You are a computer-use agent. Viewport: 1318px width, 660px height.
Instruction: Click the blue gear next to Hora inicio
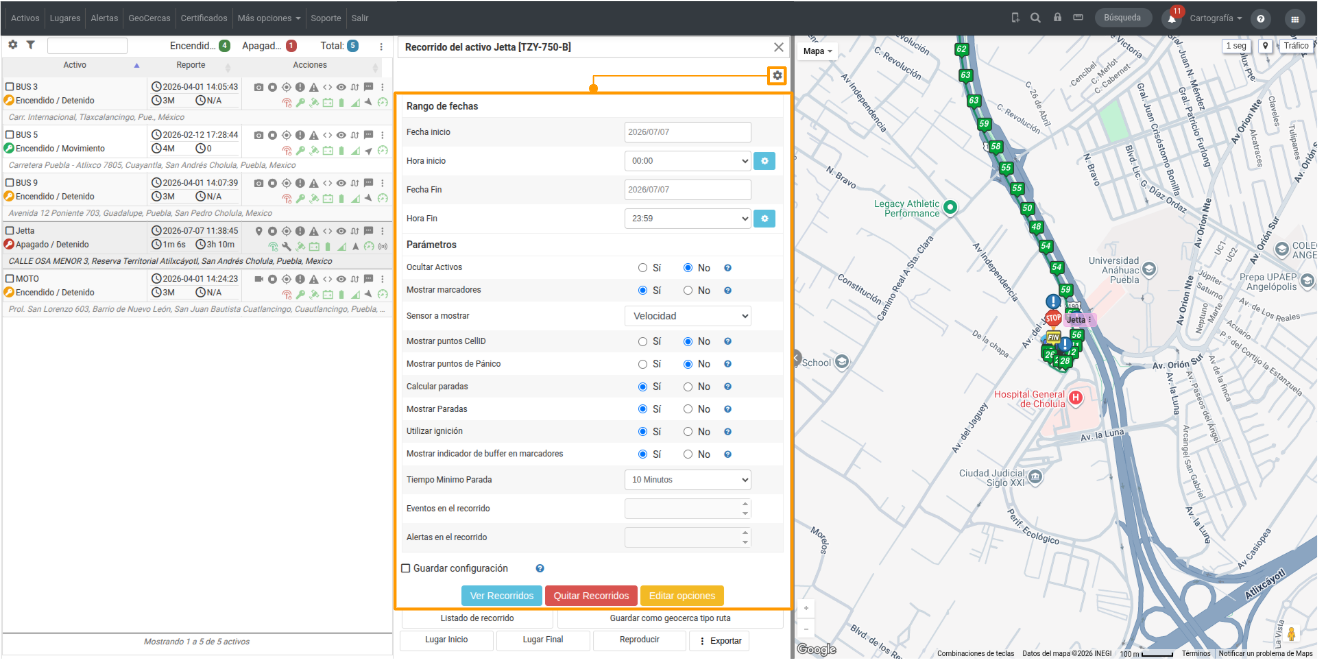(x=764, y=161)
